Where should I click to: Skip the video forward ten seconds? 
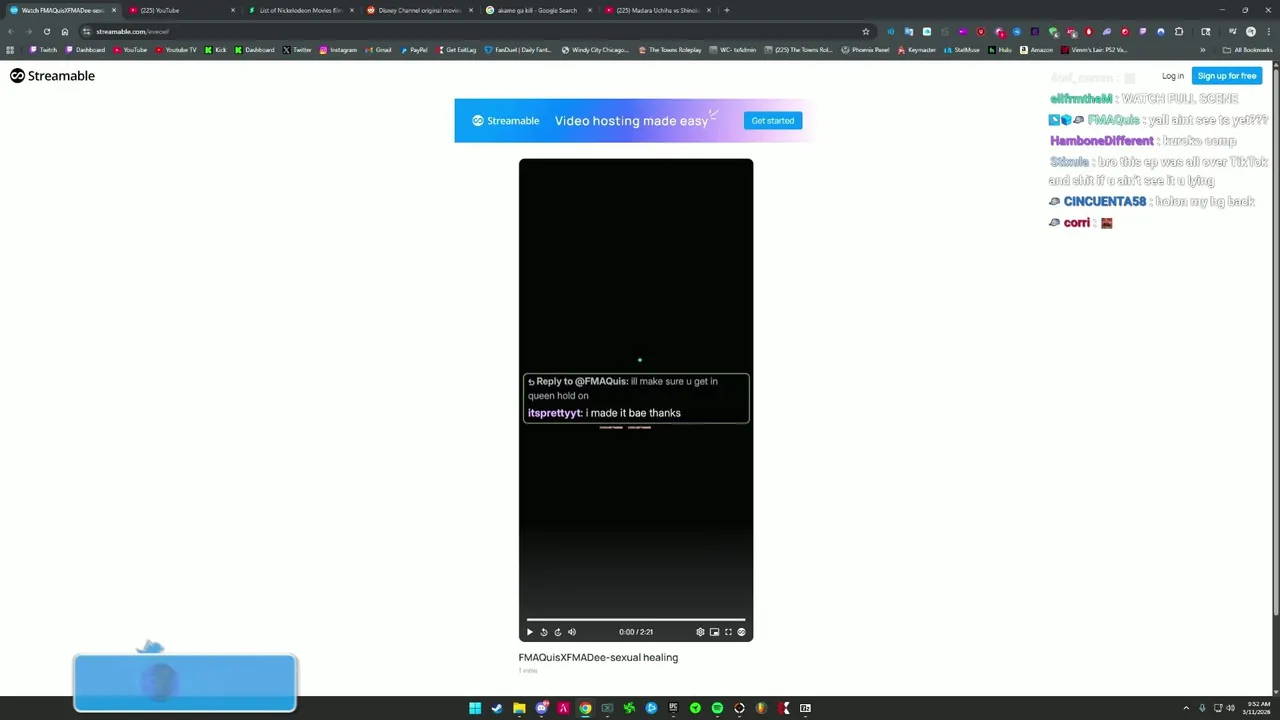point(558,632)
